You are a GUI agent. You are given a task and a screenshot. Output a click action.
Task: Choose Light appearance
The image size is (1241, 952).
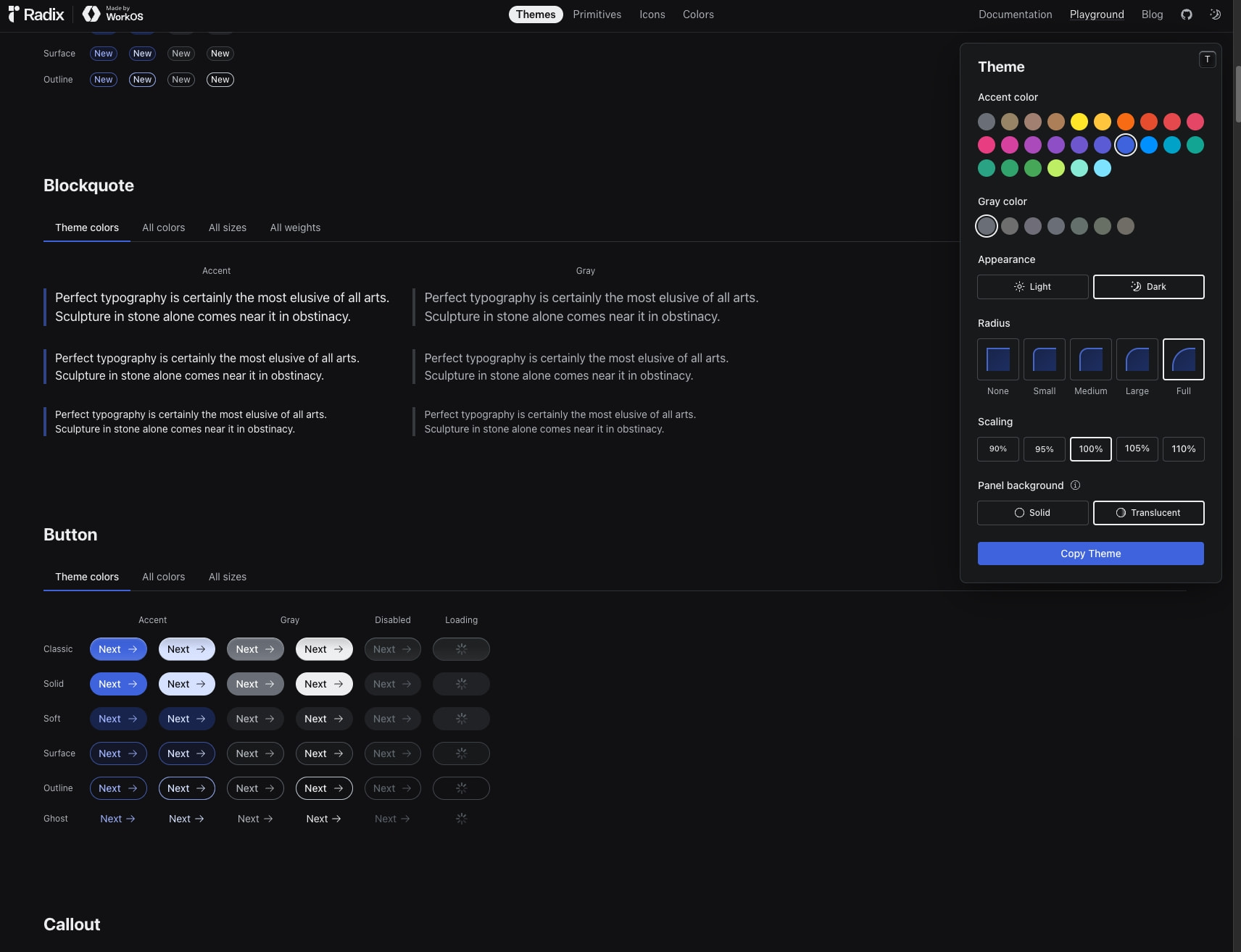pos(1033,287)
